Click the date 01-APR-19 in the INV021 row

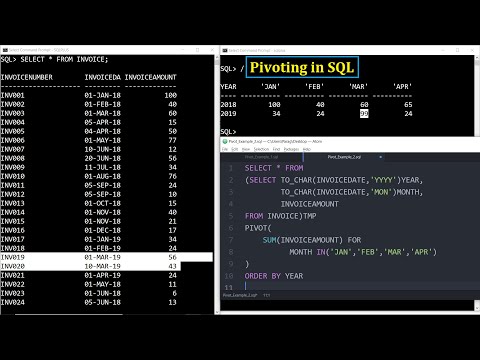point(102,275)
